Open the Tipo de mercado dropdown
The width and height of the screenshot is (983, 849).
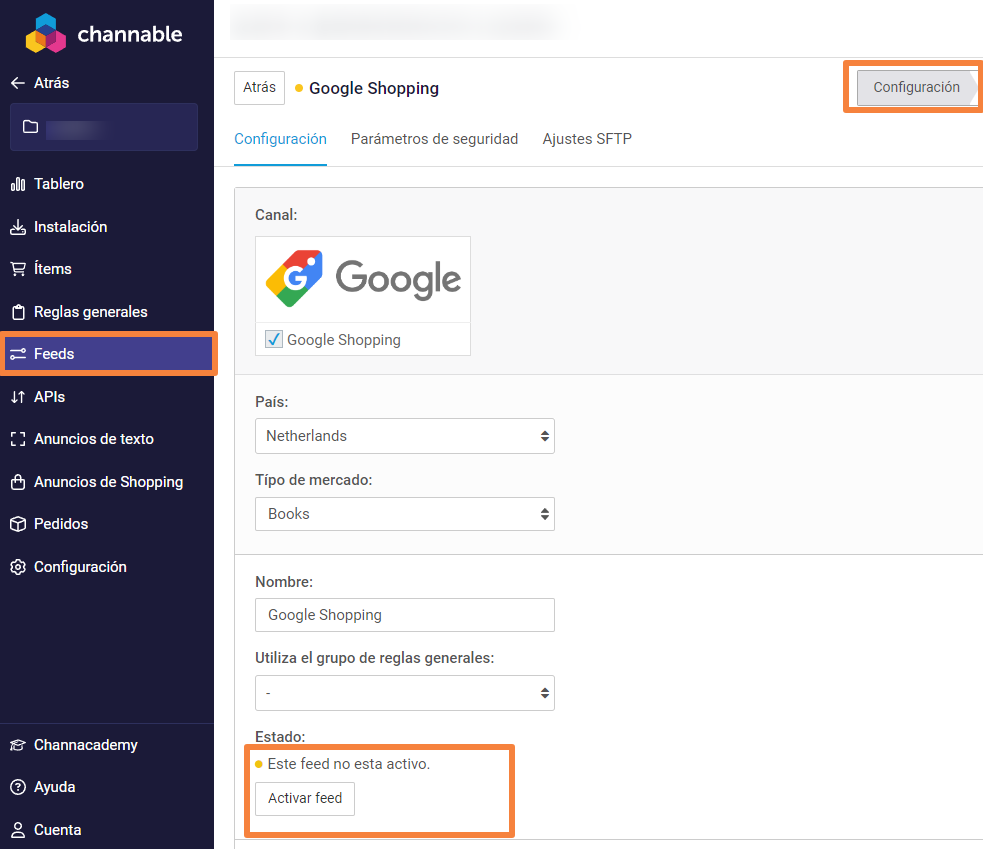pyautogui.click(x=404, y=514)
